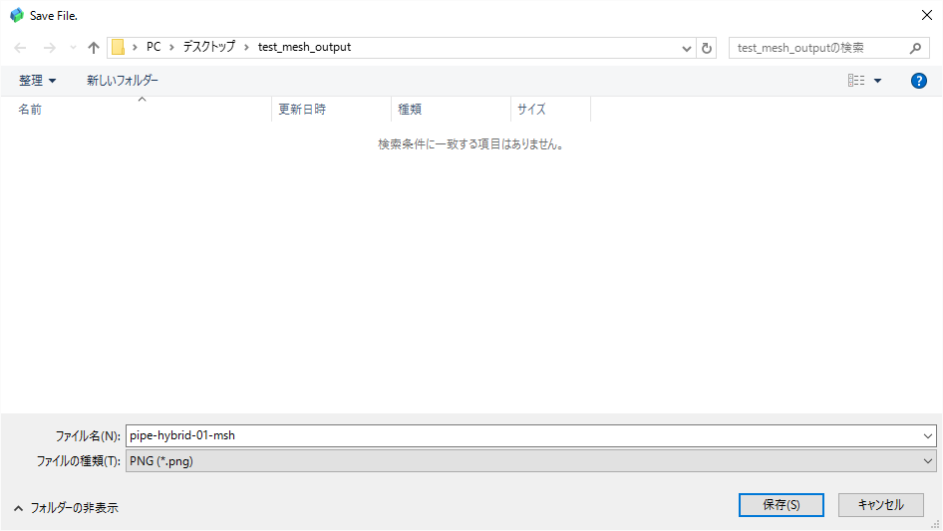Click the folder icon in address bar
Screen dimensions: 943x531
118,47
